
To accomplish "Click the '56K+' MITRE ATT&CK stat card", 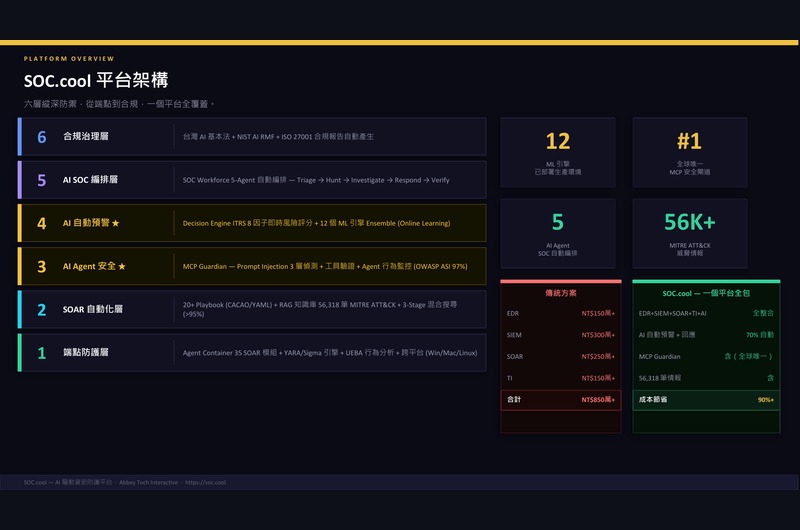I will click(690, 234).
